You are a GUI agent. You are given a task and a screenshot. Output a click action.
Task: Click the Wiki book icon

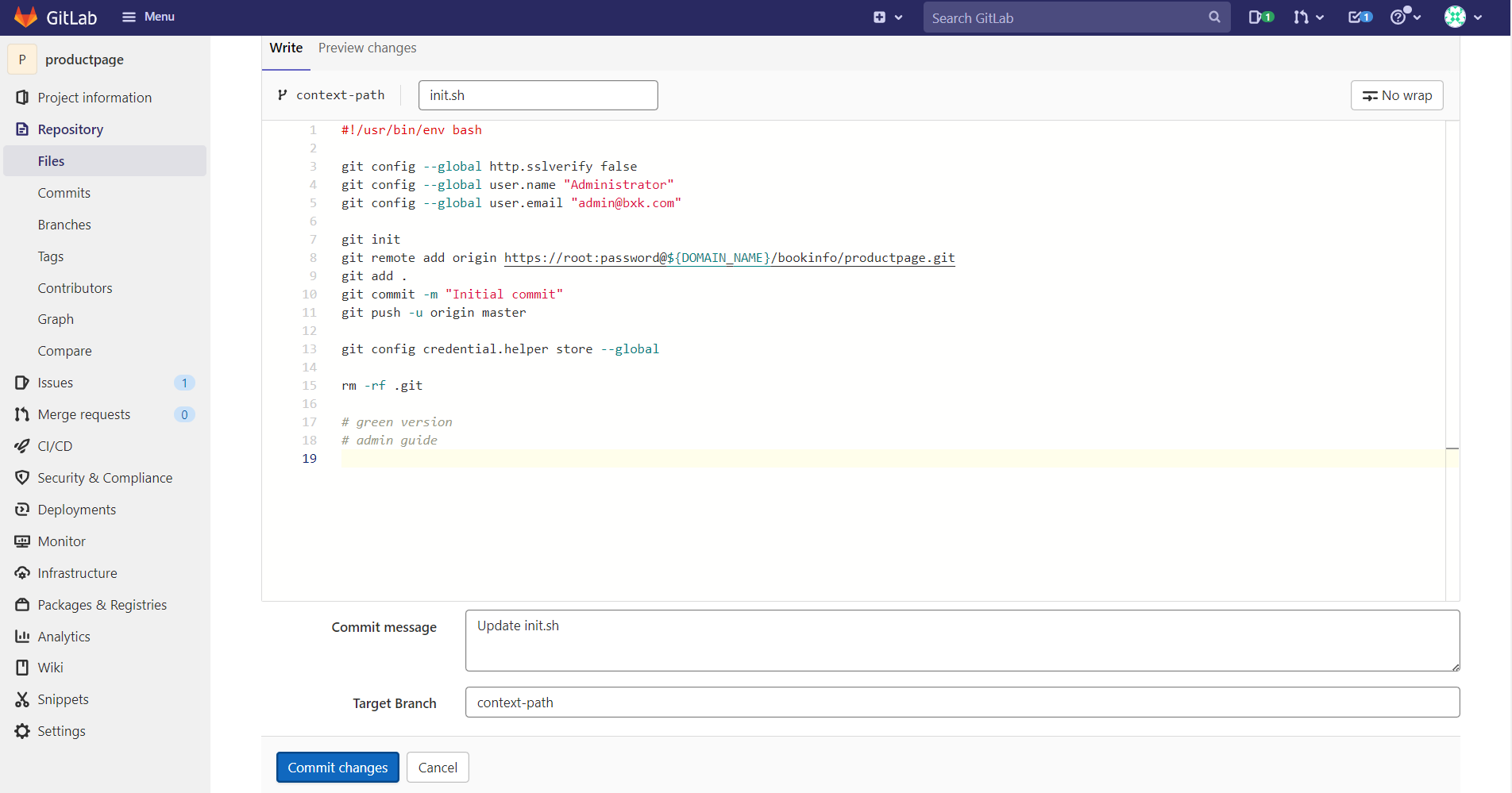22,668
